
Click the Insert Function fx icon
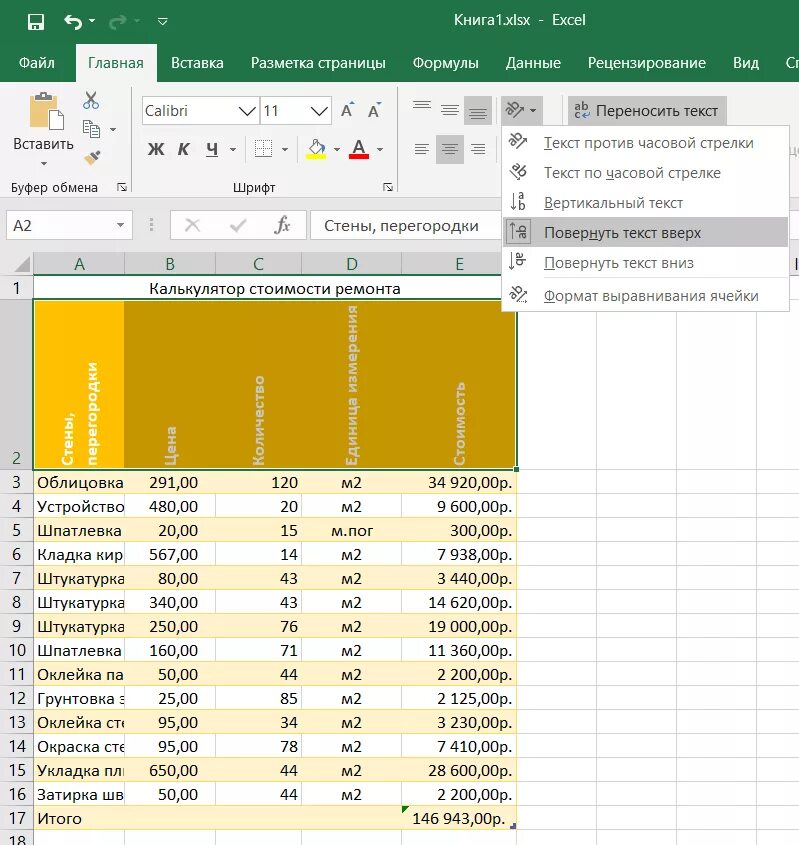282,225
